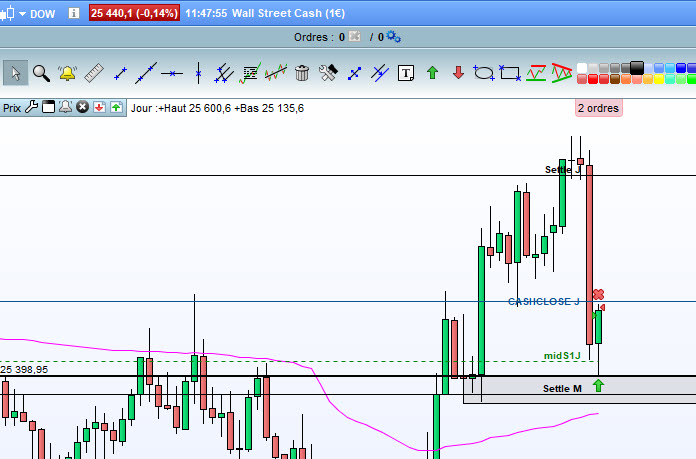Open the instrument info icon next to DOW
The height and width of the screenshot is (459, 696).
coord(74,13)
